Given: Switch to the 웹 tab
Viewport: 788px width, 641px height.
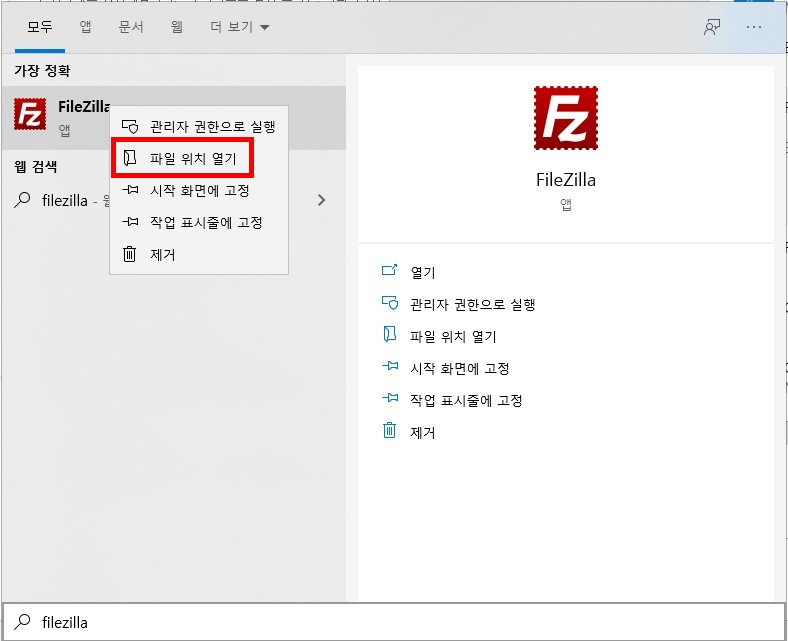Looking at the screenshot, I should [x=176, y=27].
